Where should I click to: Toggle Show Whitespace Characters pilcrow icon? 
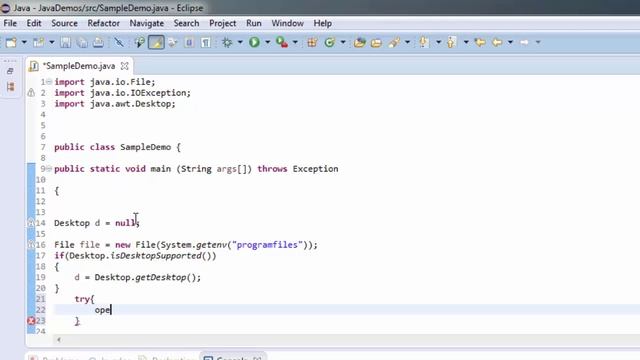pyautogui.click(x=206, y=42)
